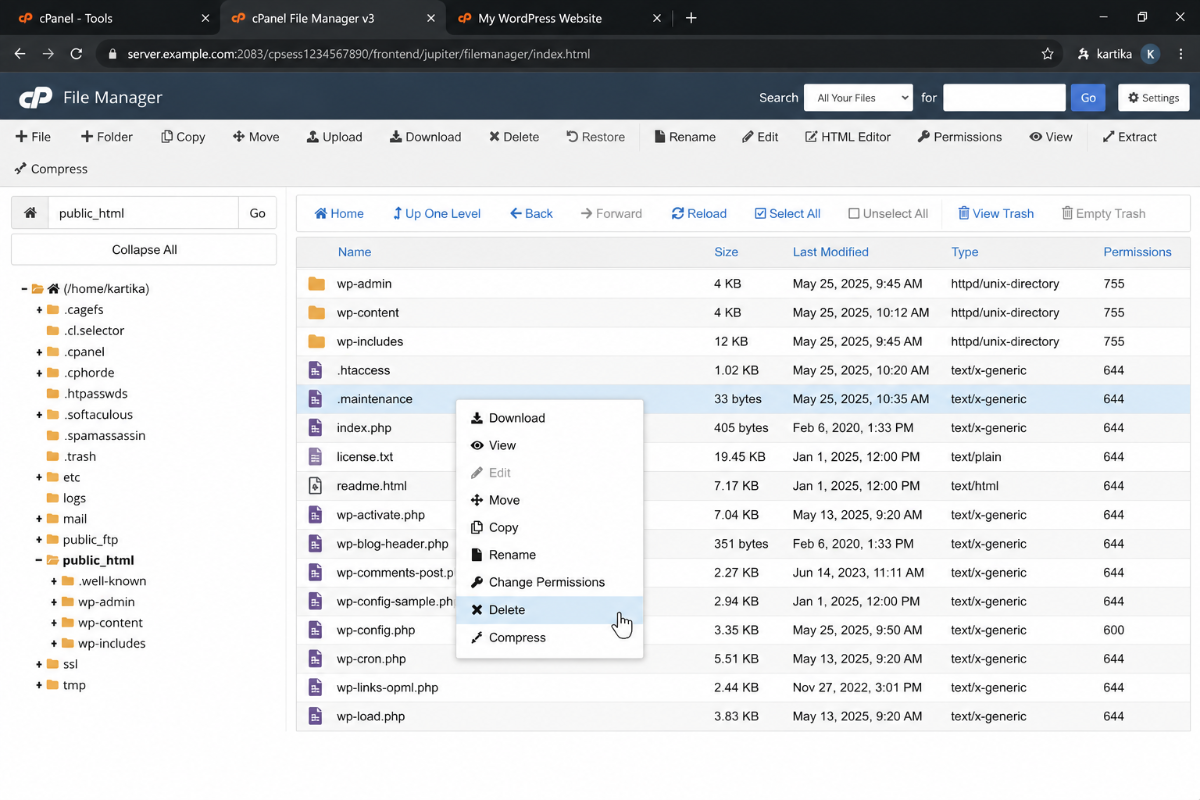Collapse the /home/kartika root tree node
Image resolution: width=1200 pixels, height=800 pixels.
[x=23, y=289]
